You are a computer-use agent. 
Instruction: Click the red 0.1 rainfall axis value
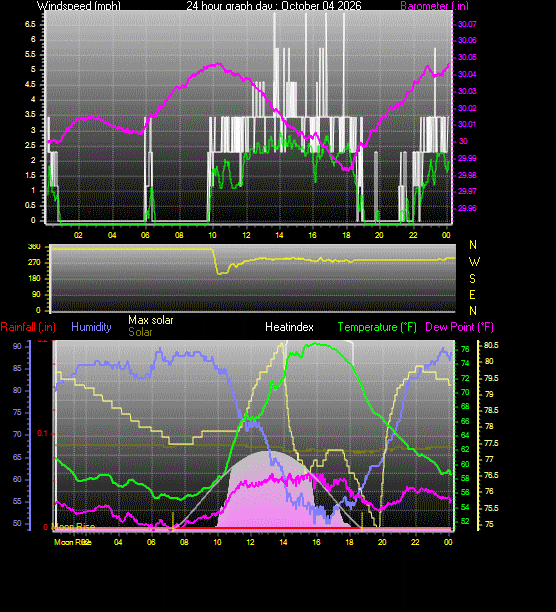[42, 434]
